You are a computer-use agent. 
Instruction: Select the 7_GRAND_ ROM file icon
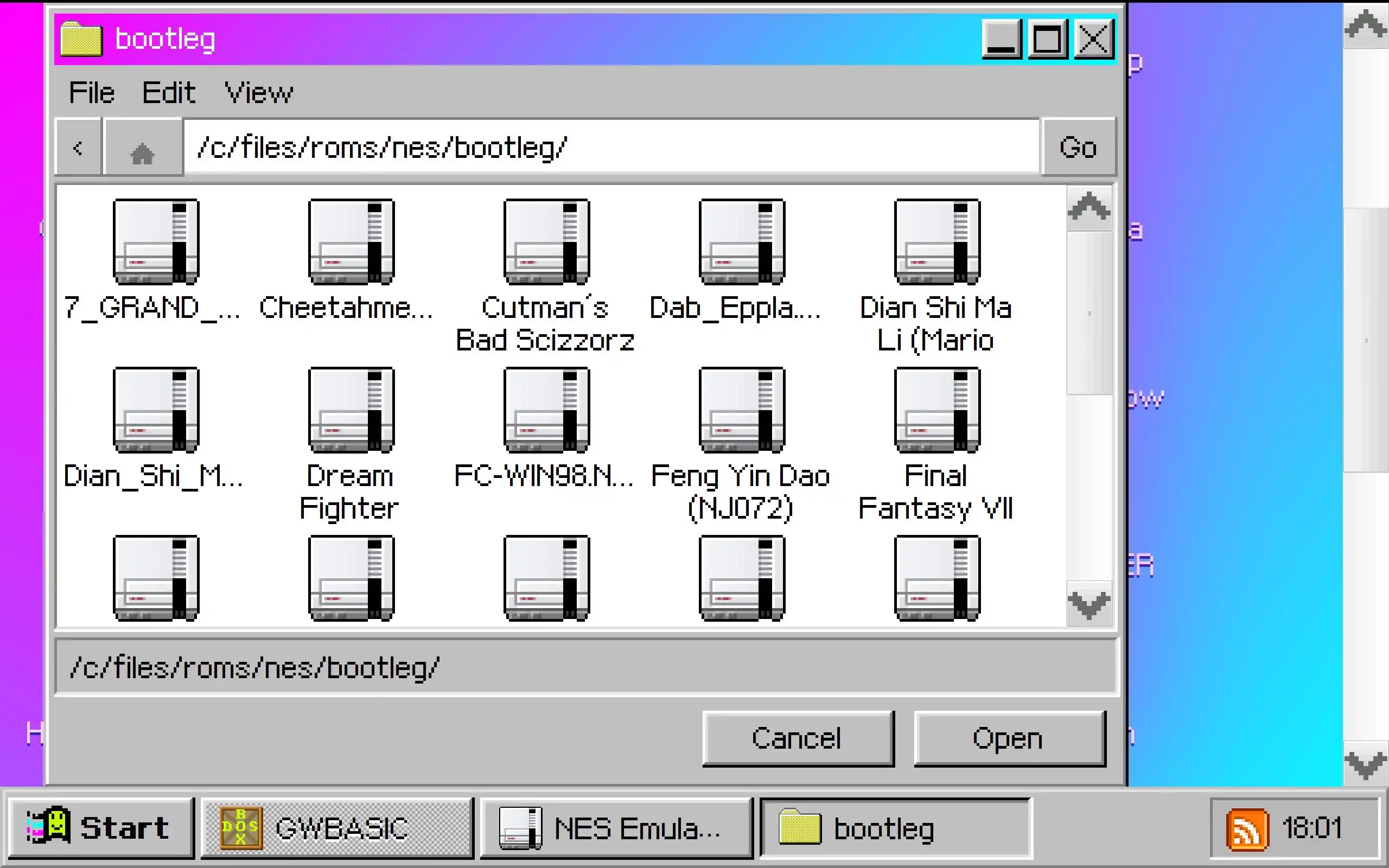coord(156,242)
